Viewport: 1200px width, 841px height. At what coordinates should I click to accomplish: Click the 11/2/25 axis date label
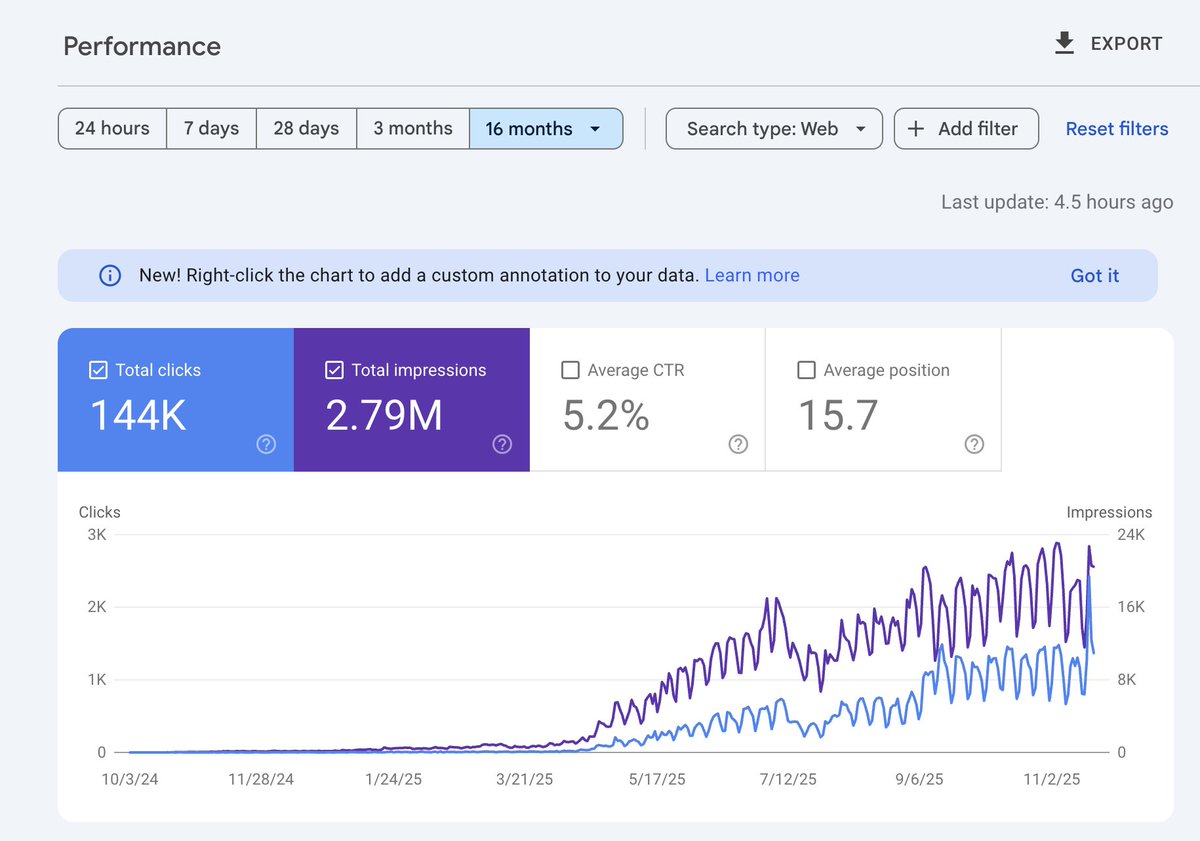pos(1051,779)
